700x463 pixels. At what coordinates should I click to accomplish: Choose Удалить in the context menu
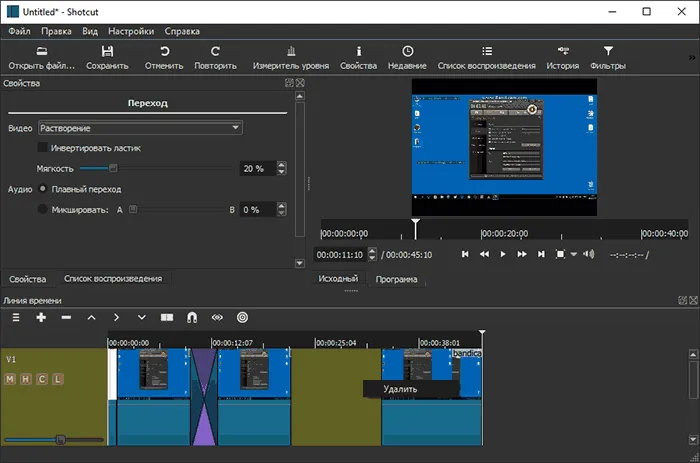point(400,389)
